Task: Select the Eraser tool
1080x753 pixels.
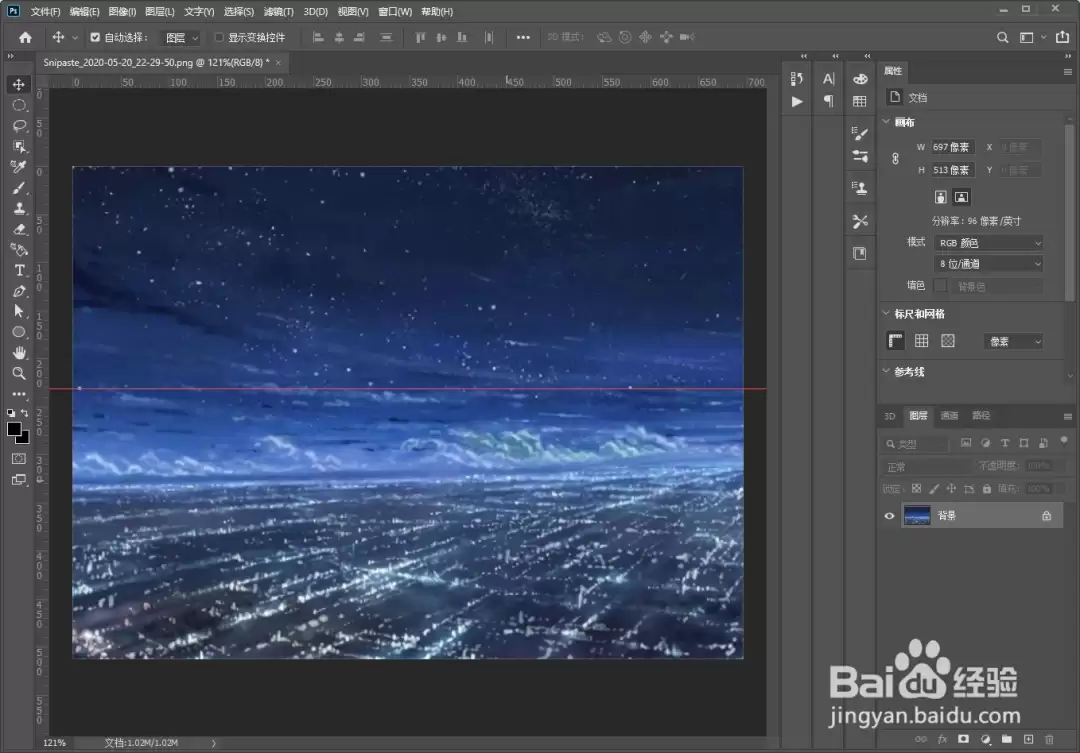Action: [19, 229]
